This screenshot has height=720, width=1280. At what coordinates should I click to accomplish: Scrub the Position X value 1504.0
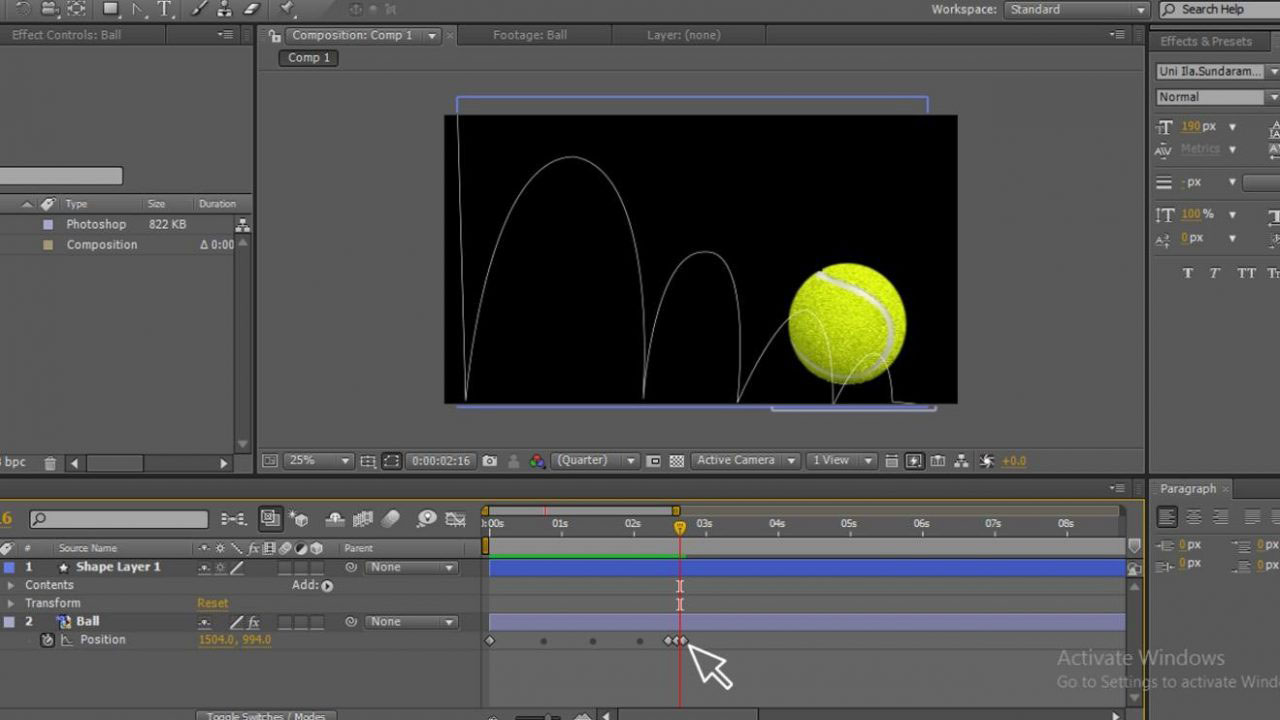216,639
